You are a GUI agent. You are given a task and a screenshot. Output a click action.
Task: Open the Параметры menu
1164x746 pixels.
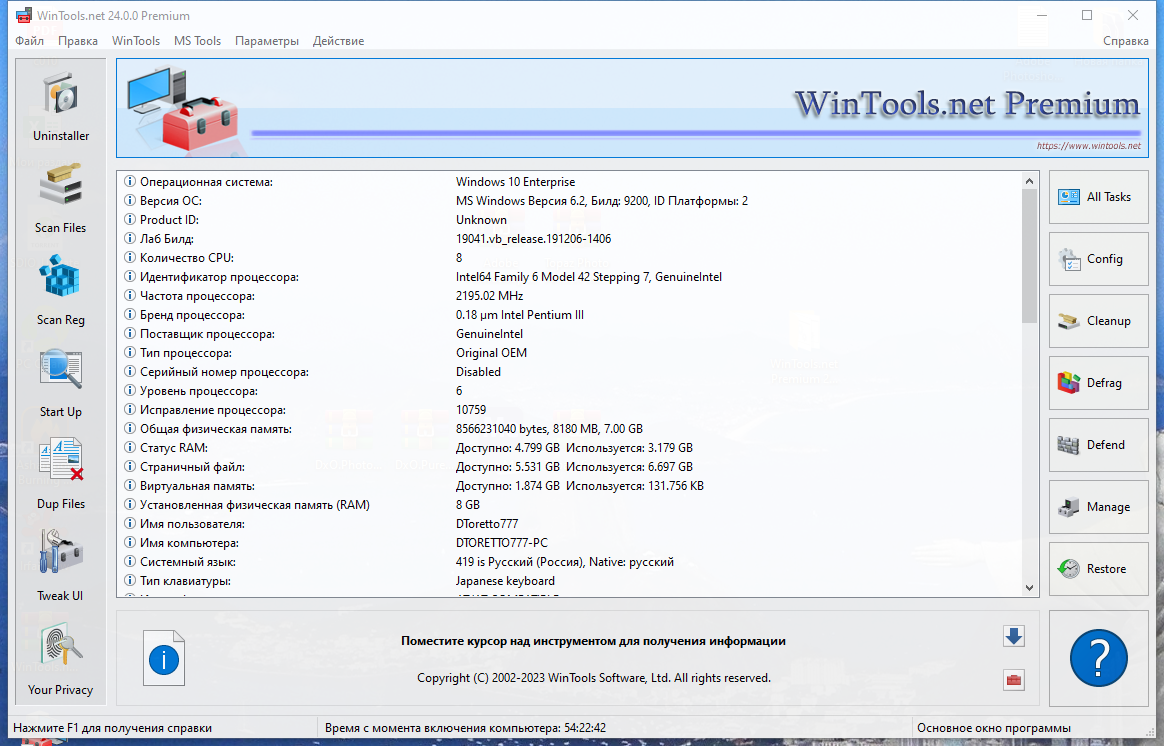(x=267, y=41)
